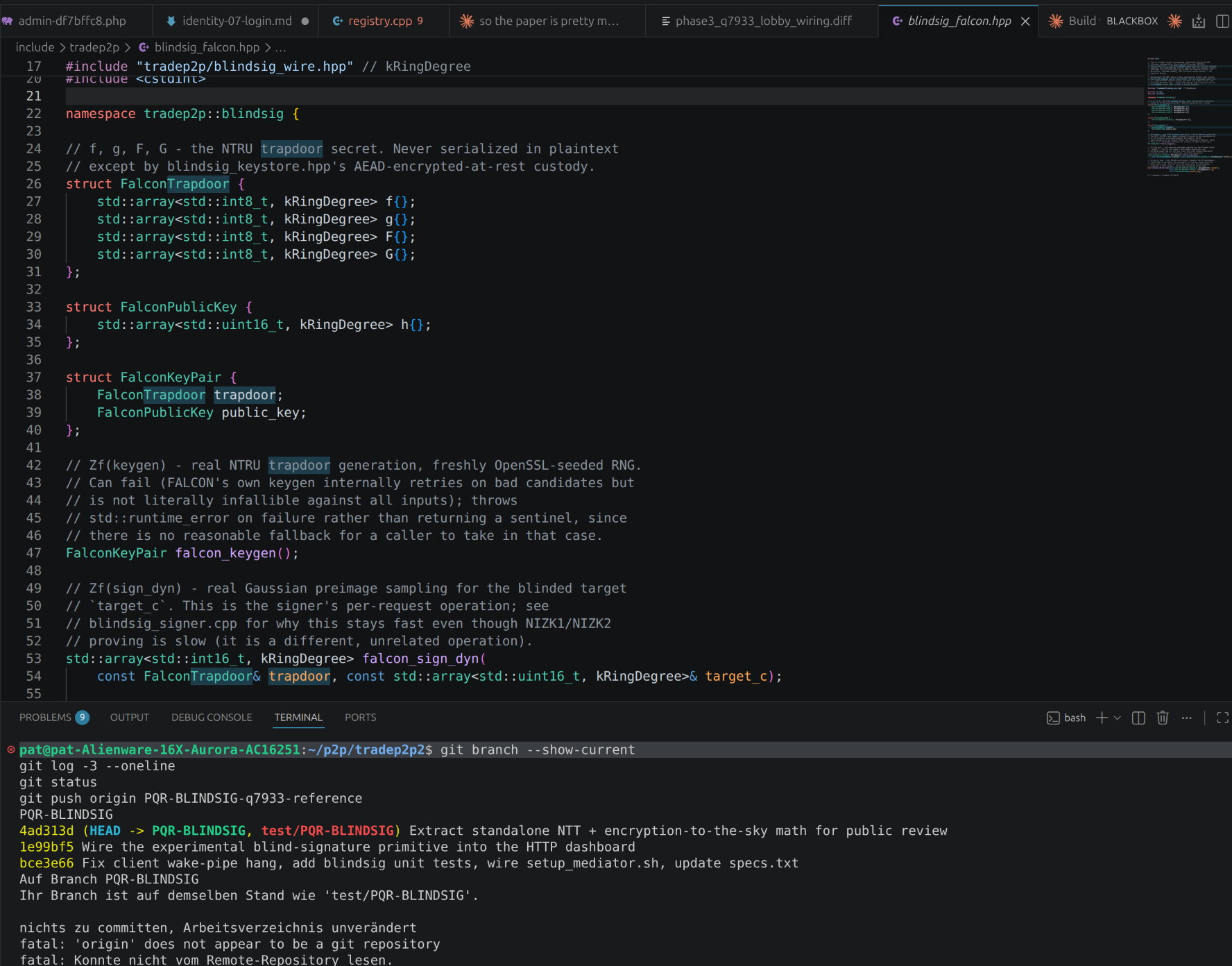The width and height of the screenshot is (1232, 966).
Task: Open the PROBLEMS panel tab
Action: (x=45, y=718)
